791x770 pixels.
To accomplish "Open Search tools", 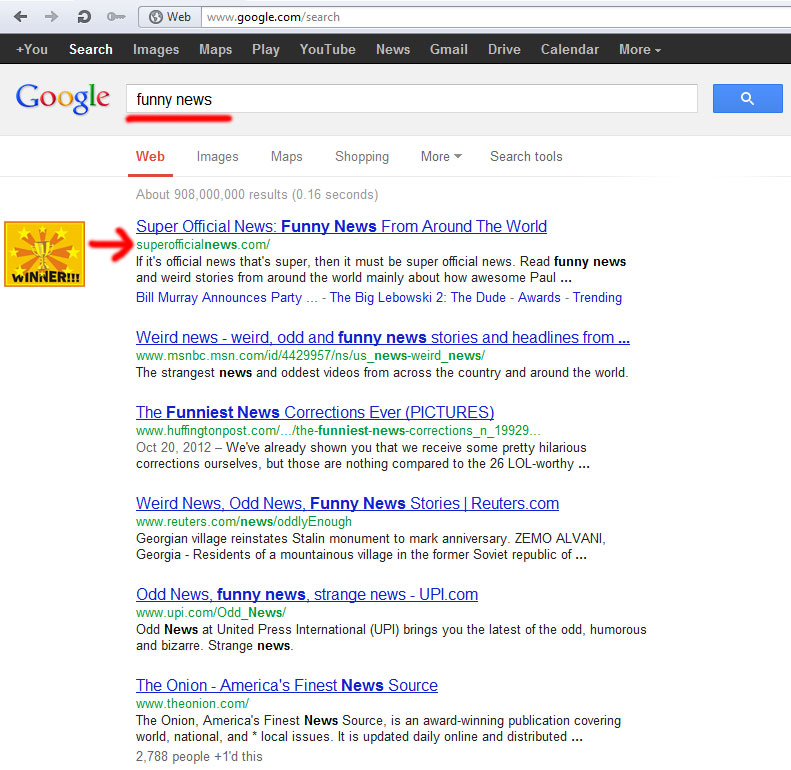I will [x=526, y=156].
